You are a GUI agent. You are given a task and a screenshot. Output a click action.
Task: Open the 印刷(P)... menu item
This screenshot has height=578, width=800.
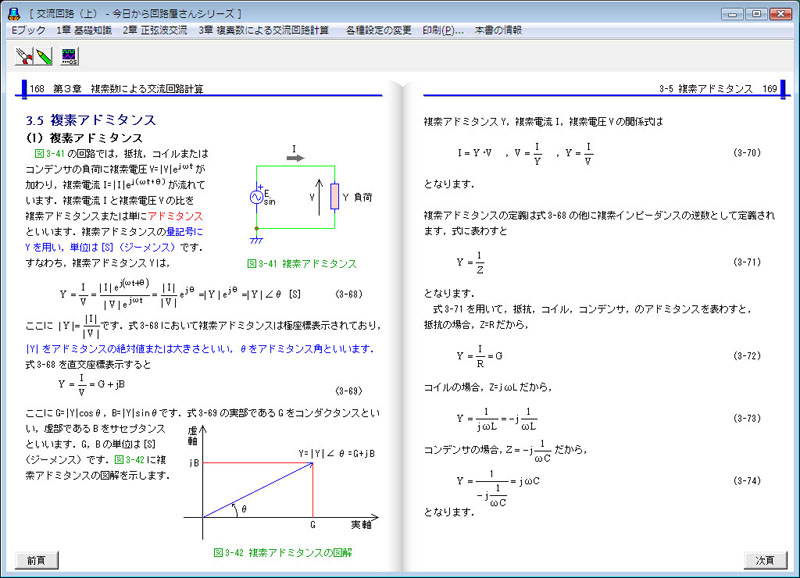[443, 30]
